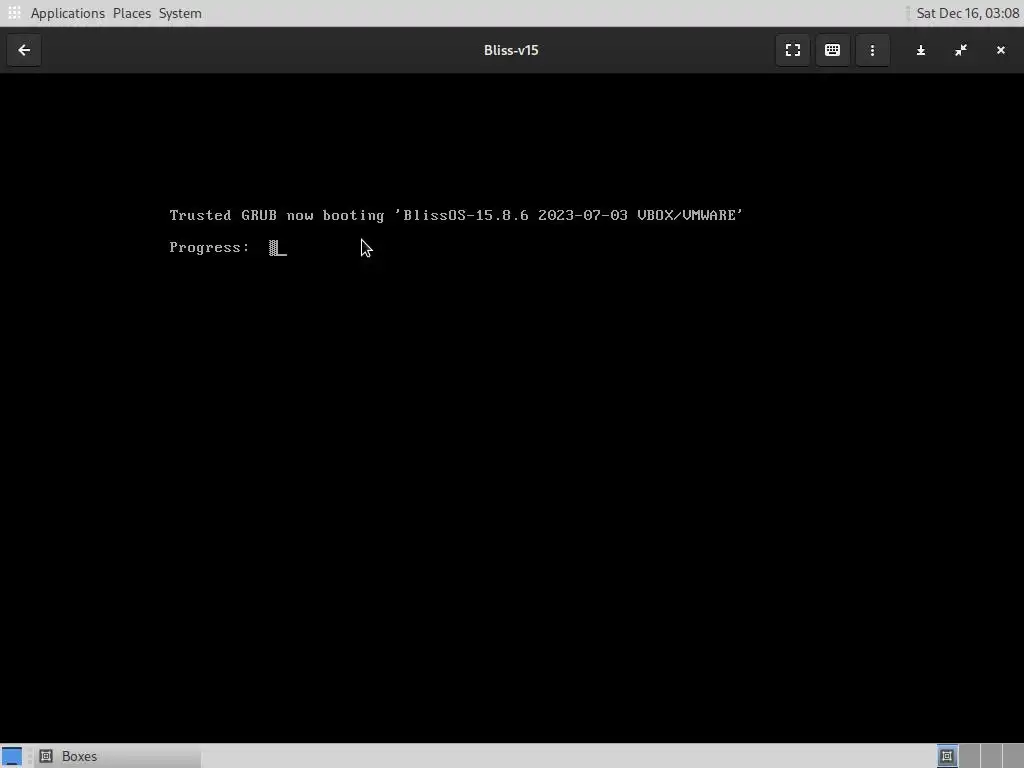This screenshot has height=768, width=1024.
Task: Click the date and time clock
Action: click(x=968, y=13)
